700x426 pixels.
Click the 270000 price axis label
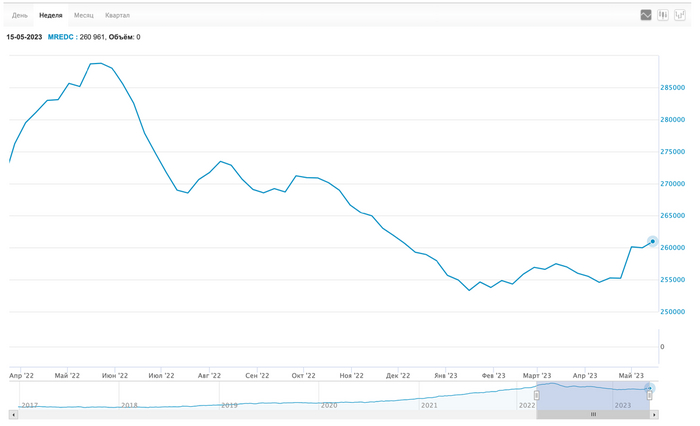point(672,184)
